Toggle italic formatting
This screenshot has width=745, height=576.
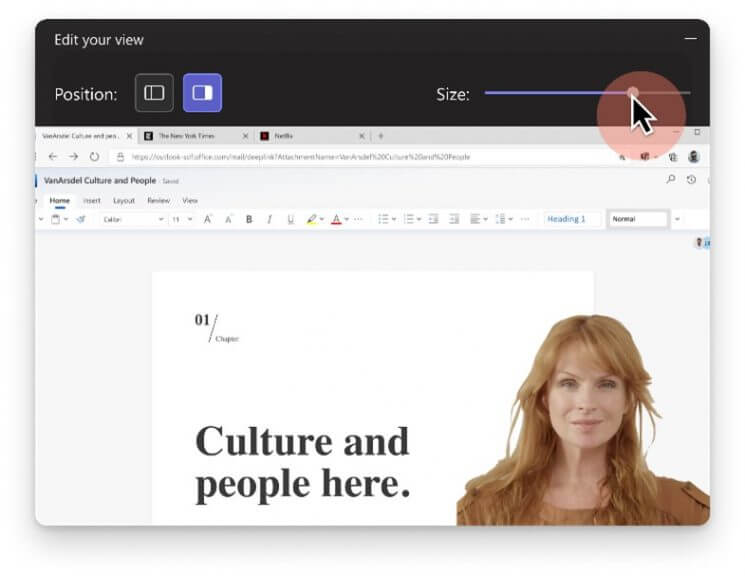coord(269,219)
